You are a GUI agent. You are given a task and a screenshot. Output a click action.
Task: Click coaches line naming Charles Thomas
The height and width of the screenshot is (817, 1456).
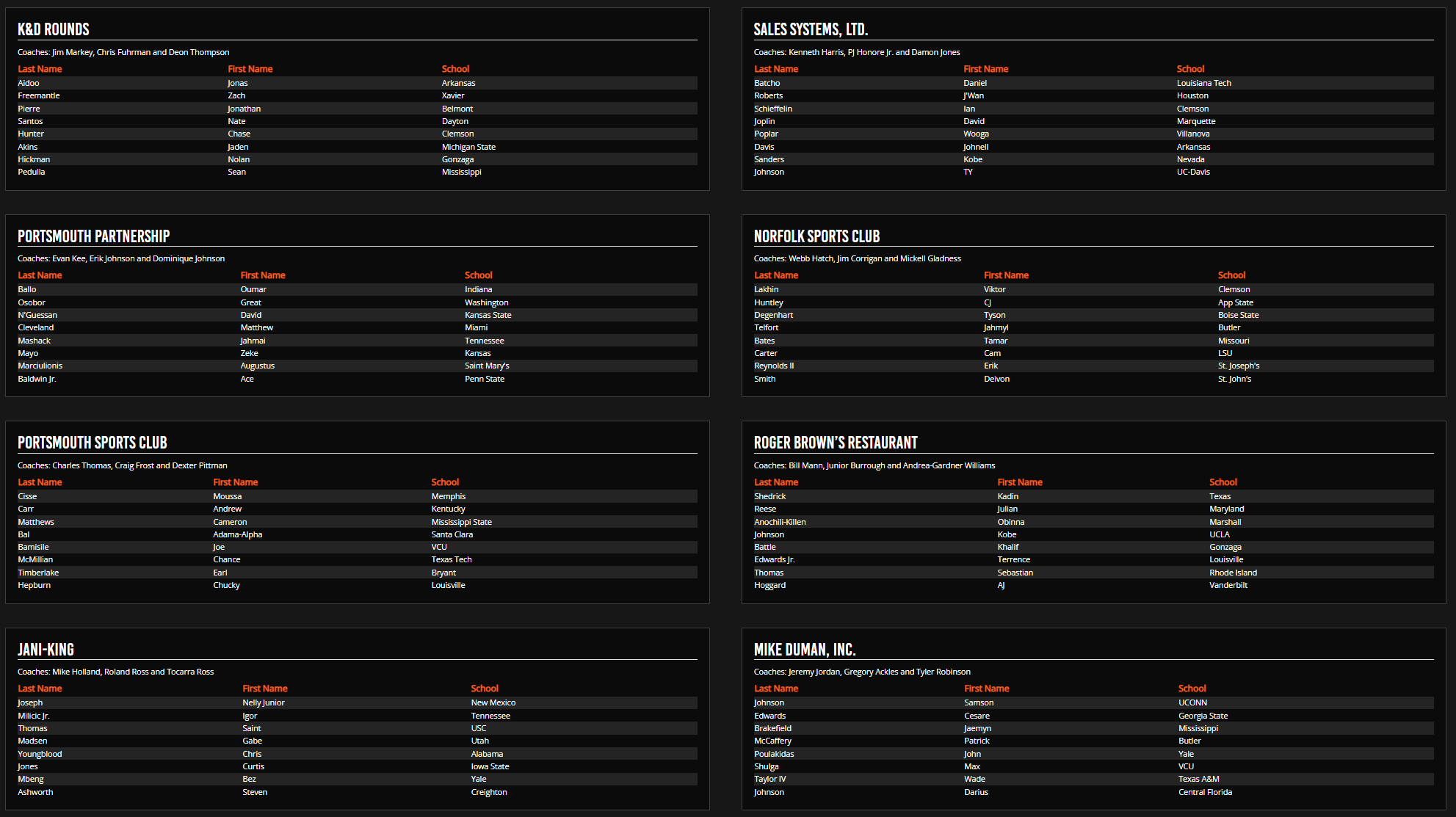point(123,465)
